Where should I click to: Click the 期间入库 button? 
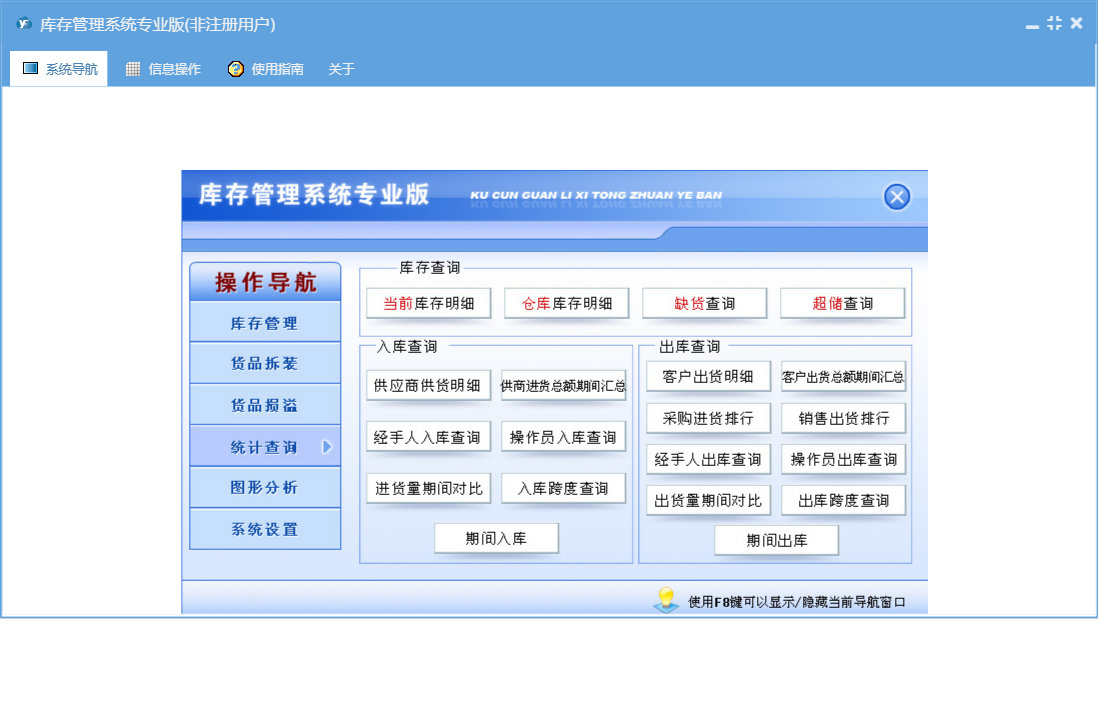pyautogui.click(x=496, y=538)
